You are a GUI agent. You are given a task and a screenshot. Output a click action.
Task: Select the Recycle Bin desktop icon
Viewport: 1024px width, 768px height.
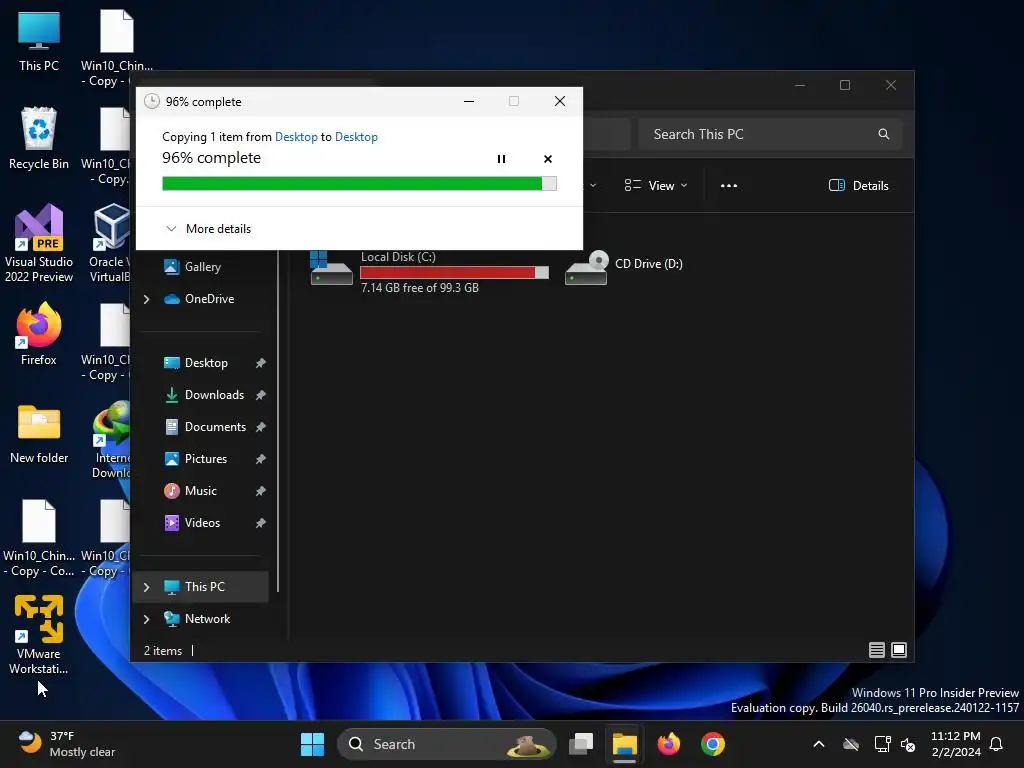pos(39,138)
